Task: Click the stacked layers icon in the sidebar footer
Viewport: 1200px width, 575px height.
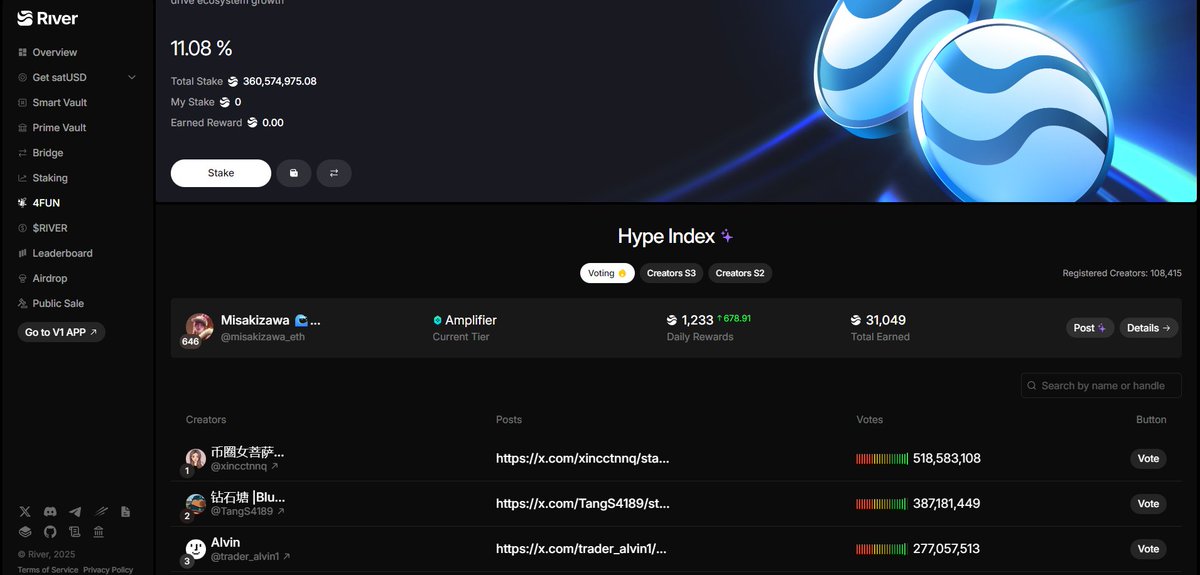Action: tap(25, 531)
